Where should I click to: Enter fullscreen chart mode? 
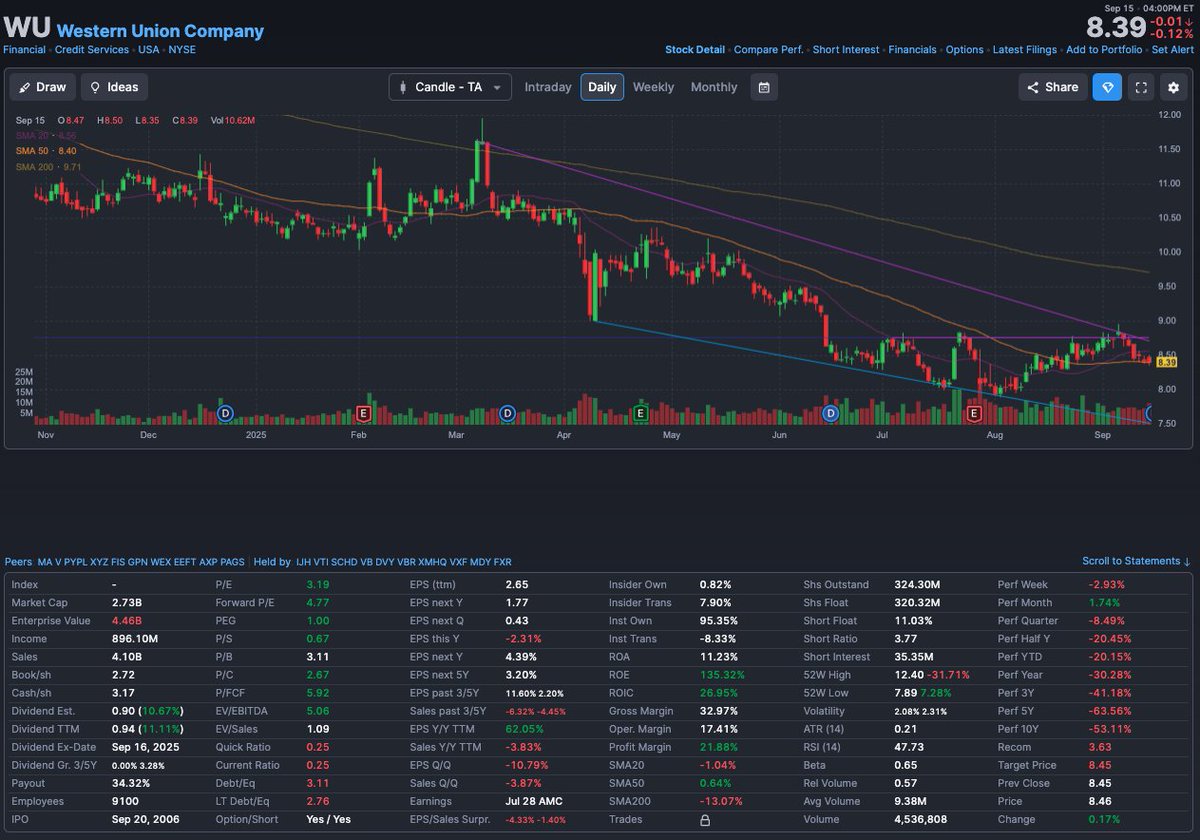click(1141, 87)
